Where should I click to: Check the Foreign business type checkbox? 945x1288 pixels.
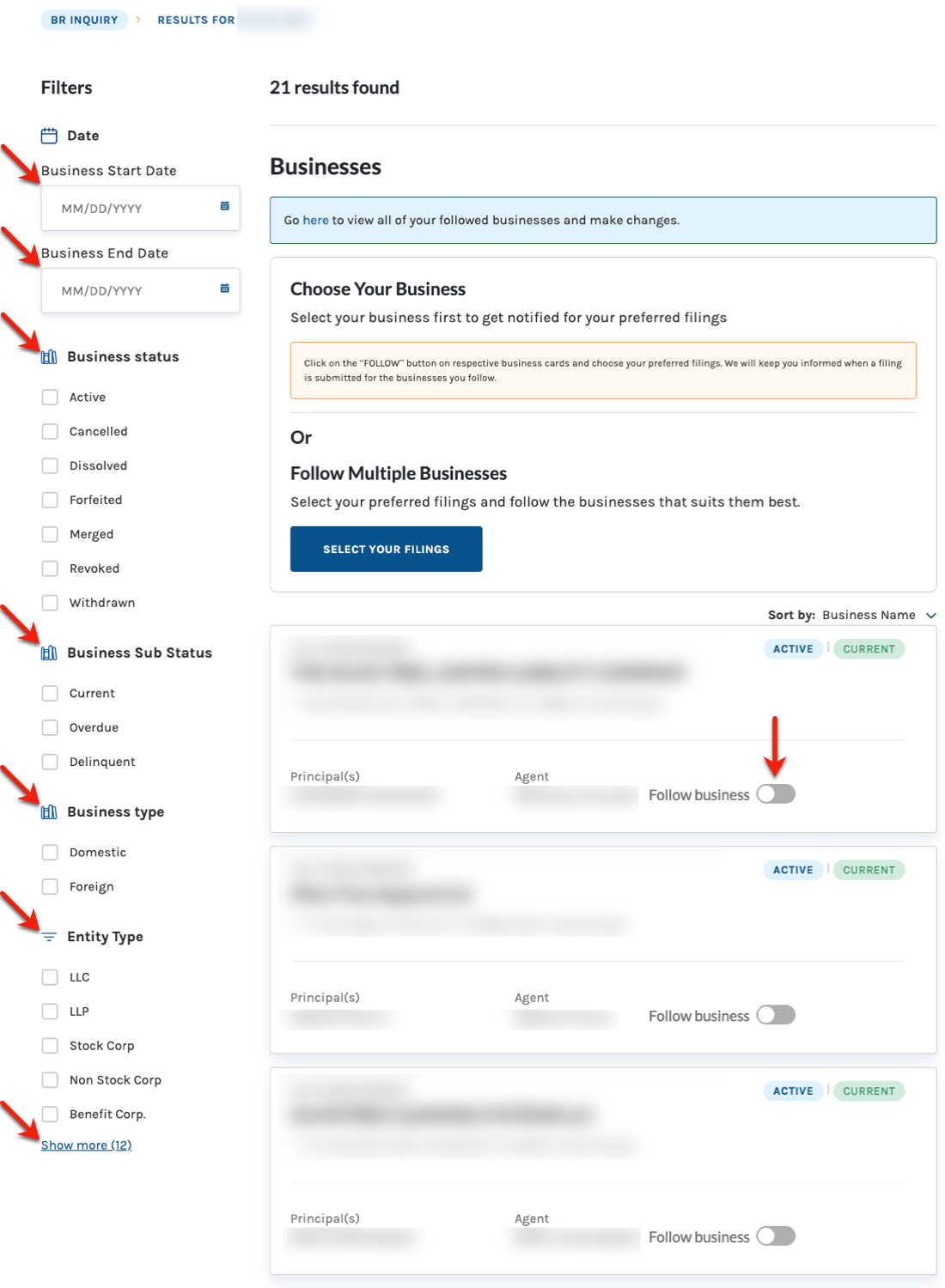coord(51,887)
